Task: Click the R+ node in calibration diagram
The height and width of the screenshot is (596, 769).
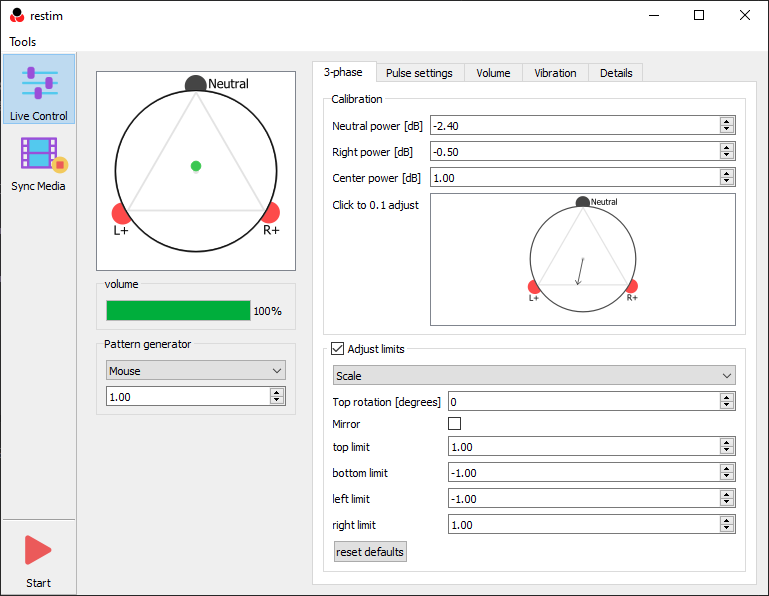Action: point(632,286)
